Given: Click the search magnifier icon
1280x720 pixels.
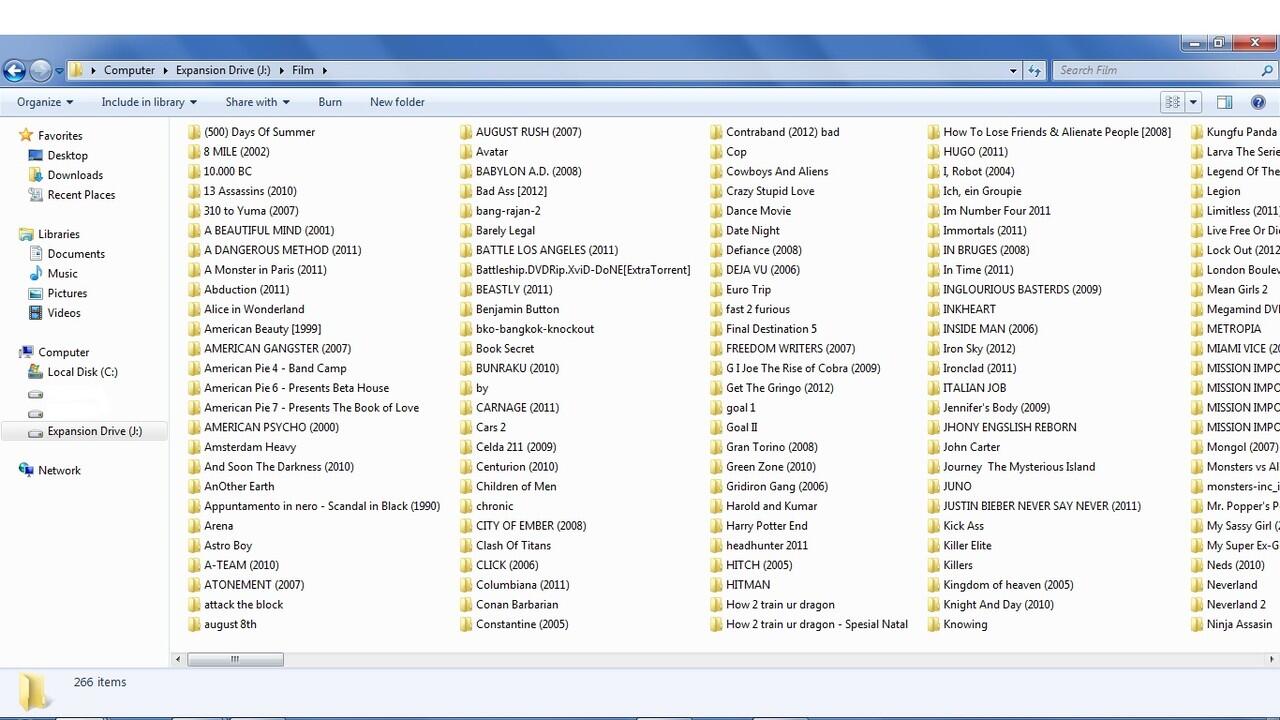Looking at the screenshot, I should click(x=1268, y=70).
